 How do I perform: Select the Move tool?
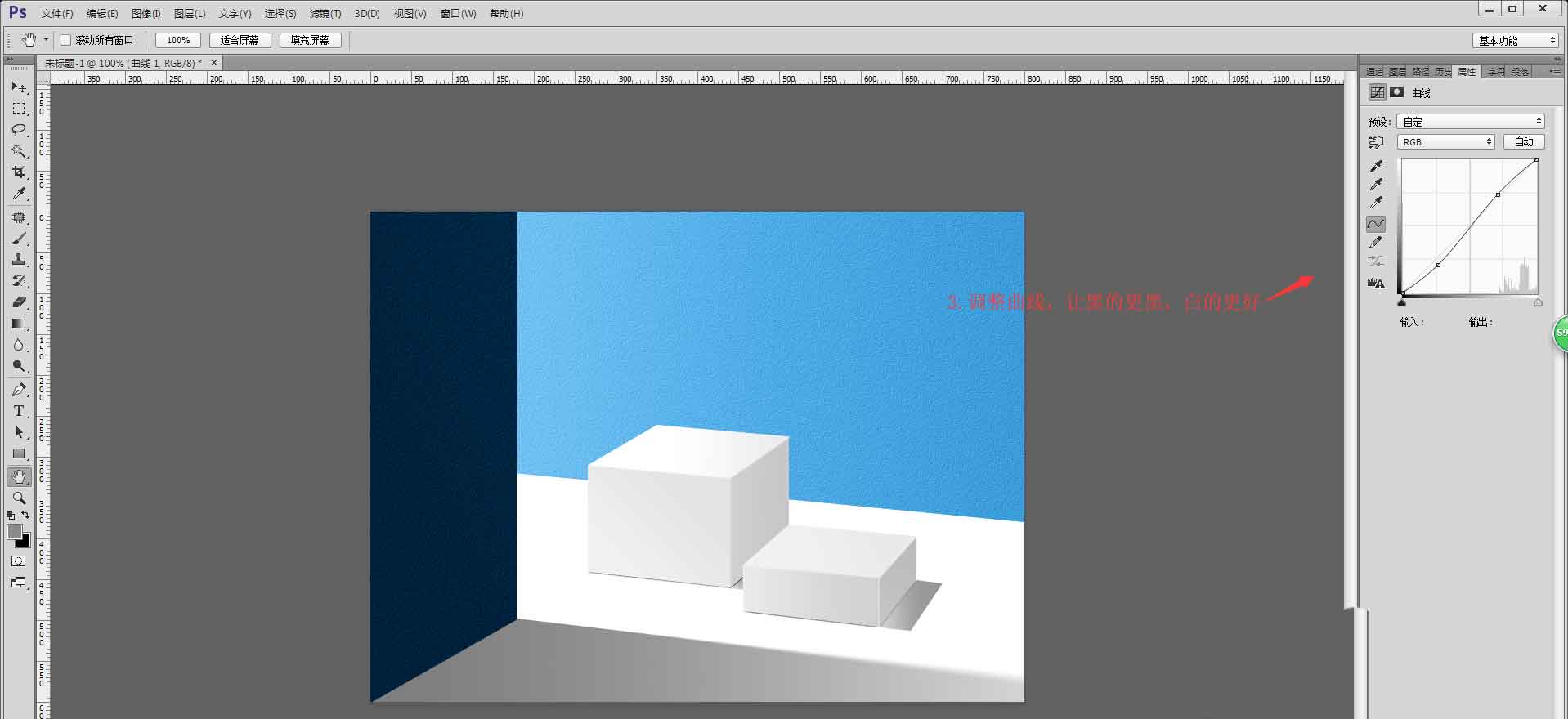tap(19, 87)
